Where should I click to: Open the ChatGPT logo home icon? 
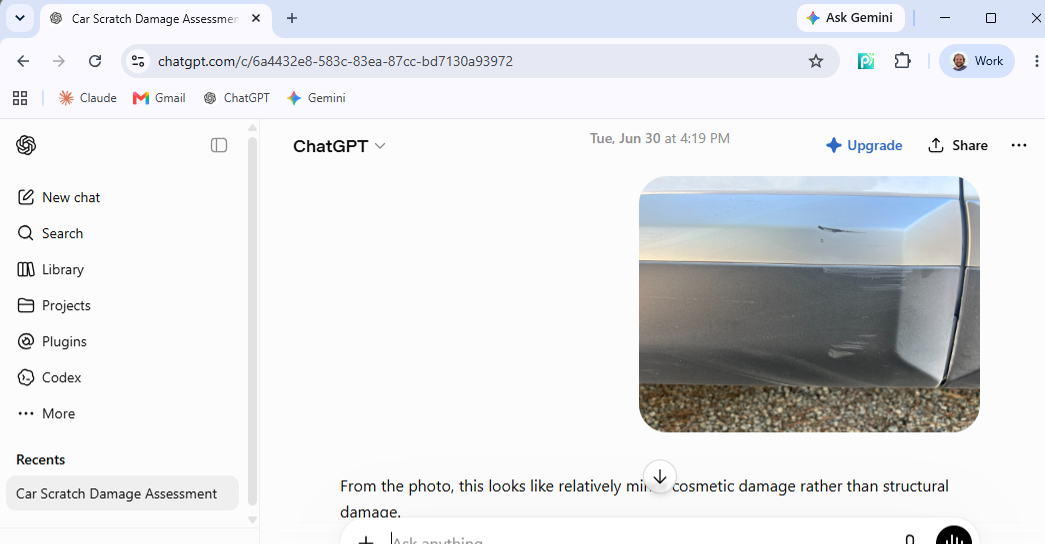[x=26, y=145]
